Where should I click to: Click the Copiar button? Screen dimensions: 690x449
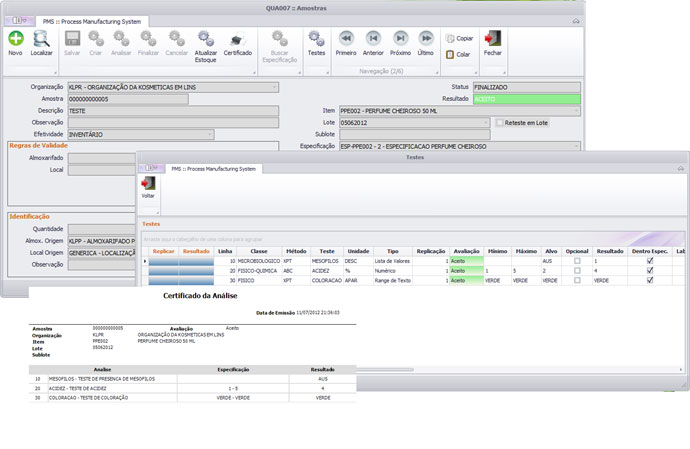(x=459, y=38)
